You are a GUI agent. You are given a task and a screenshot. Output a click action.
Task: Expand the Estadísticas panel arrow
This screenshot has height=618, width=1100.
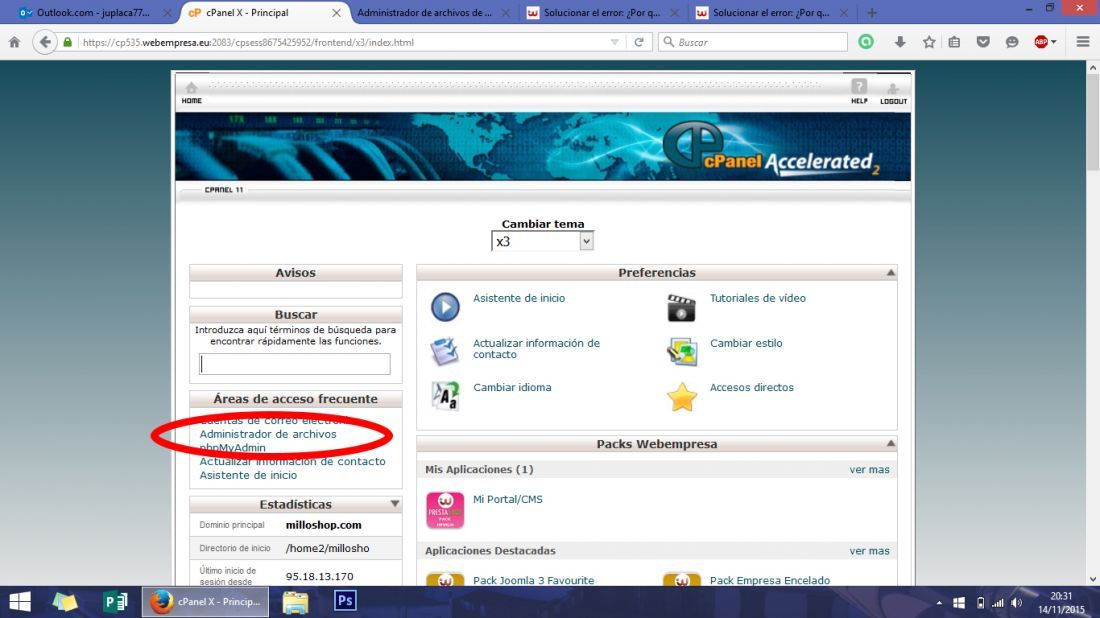point(394,504)
